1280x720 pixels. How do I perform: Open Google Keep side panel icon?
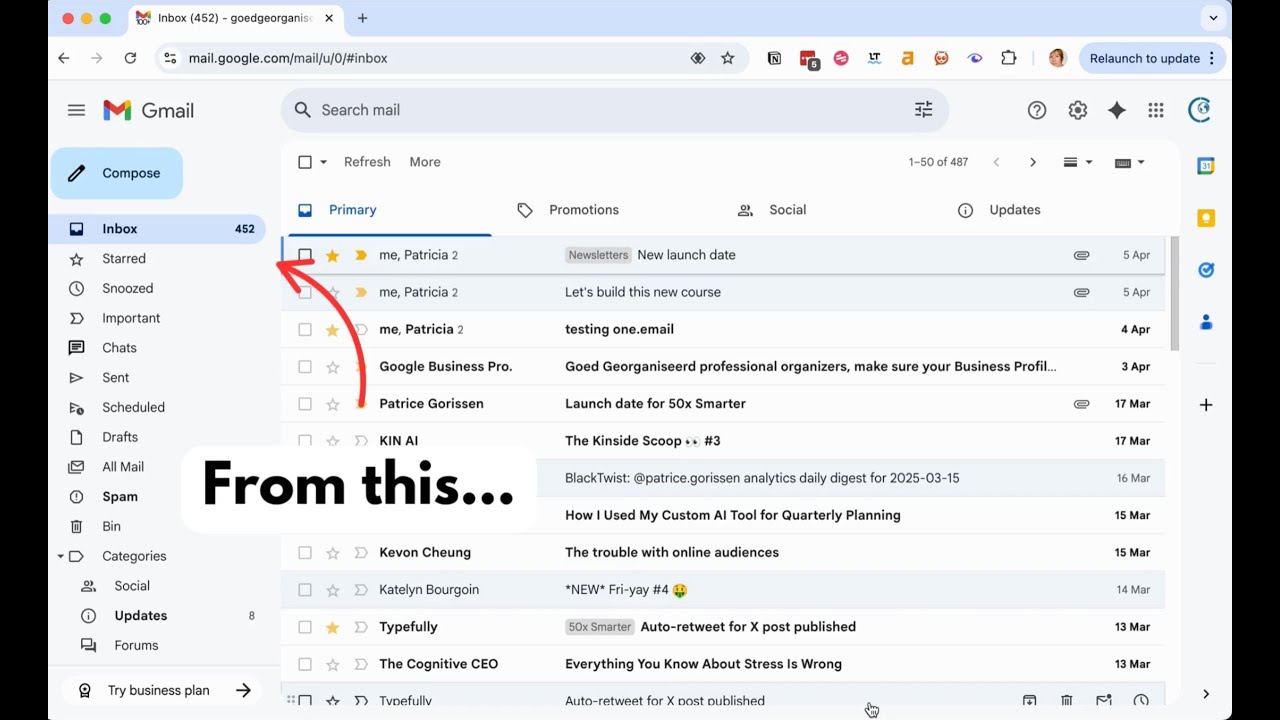tap(1206, 218)
